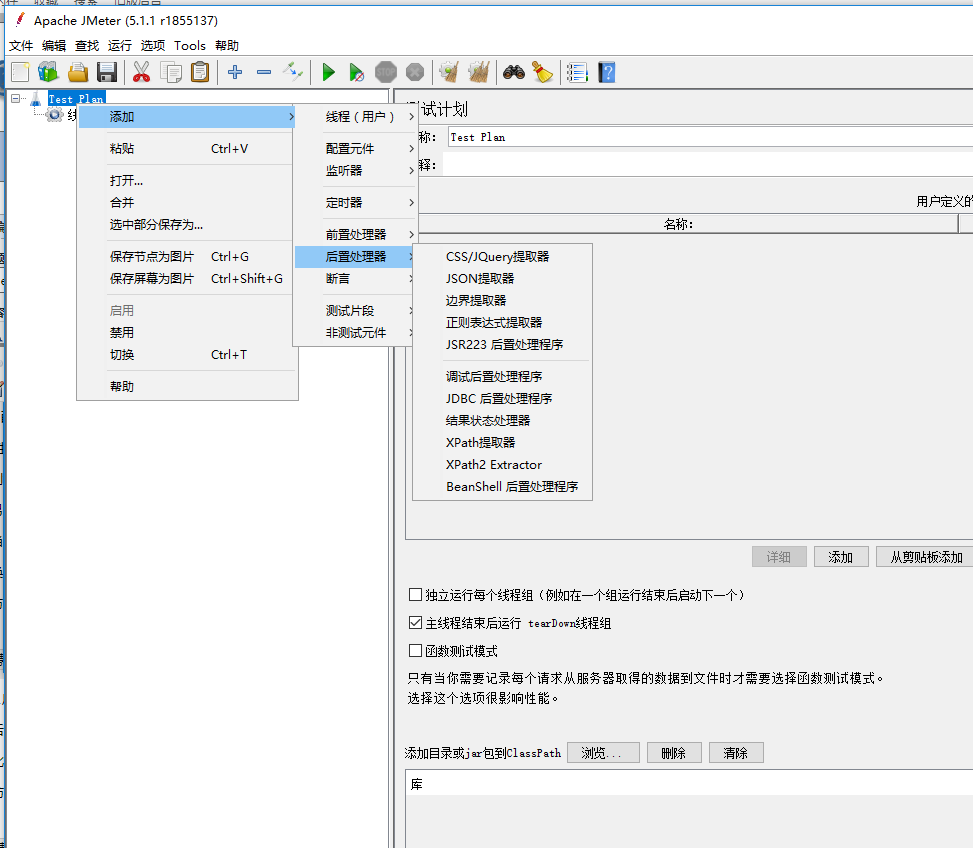Image resolution: width=973 pixels, height=848 pixels.
Task: Click the Copy icon in toolbar
Action: point(171,73)
